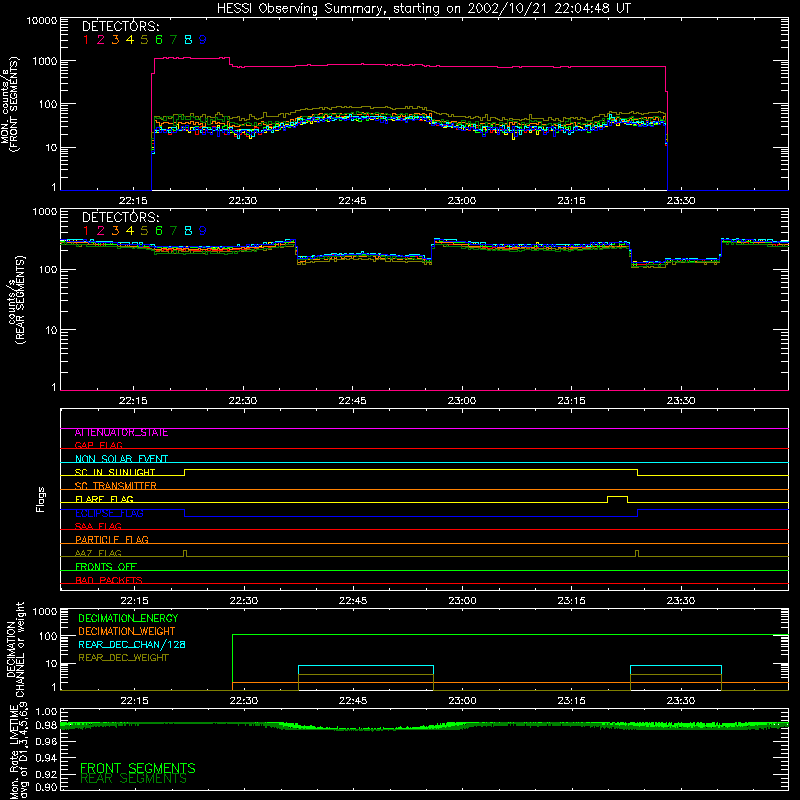Pick detector 4 number in rear segments legend
This screenshot has width=800, height=800.
[x=130, y=231]
